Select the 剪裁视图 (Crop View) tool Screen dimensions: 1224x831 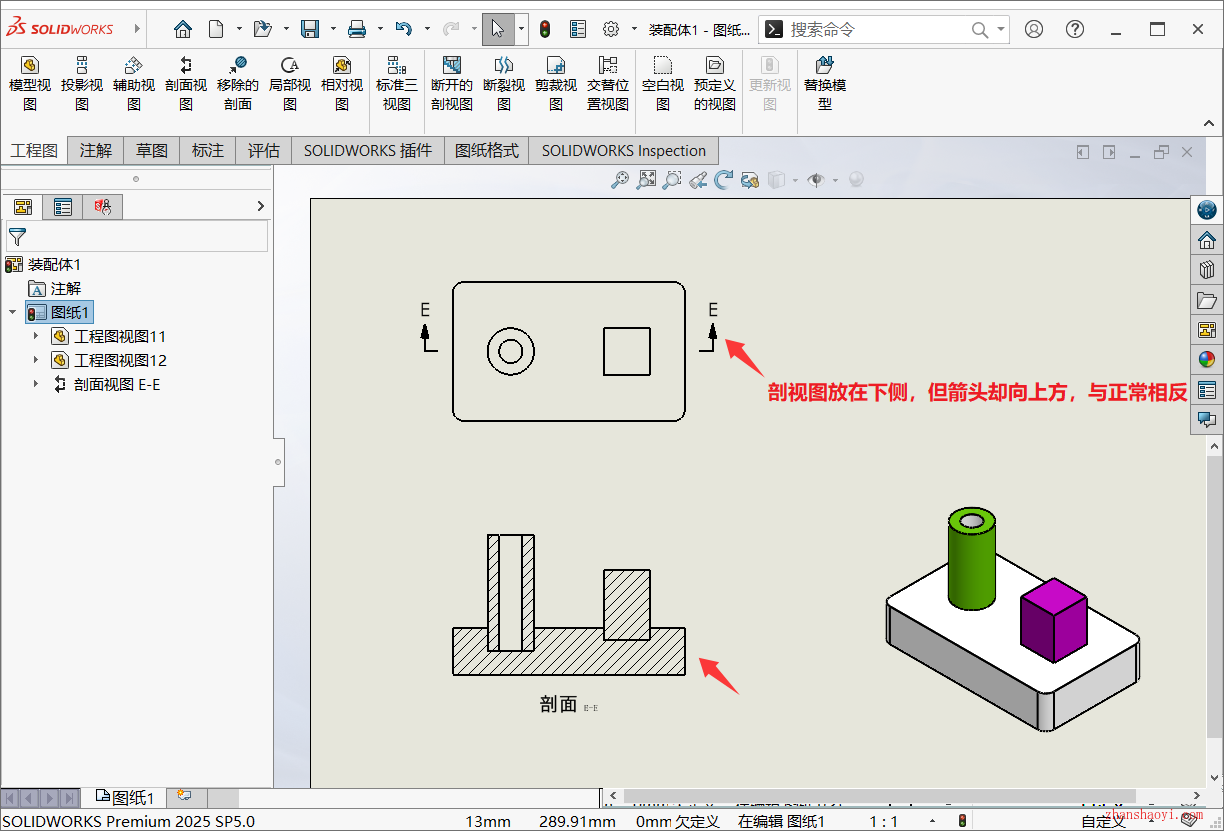(556, 84)
